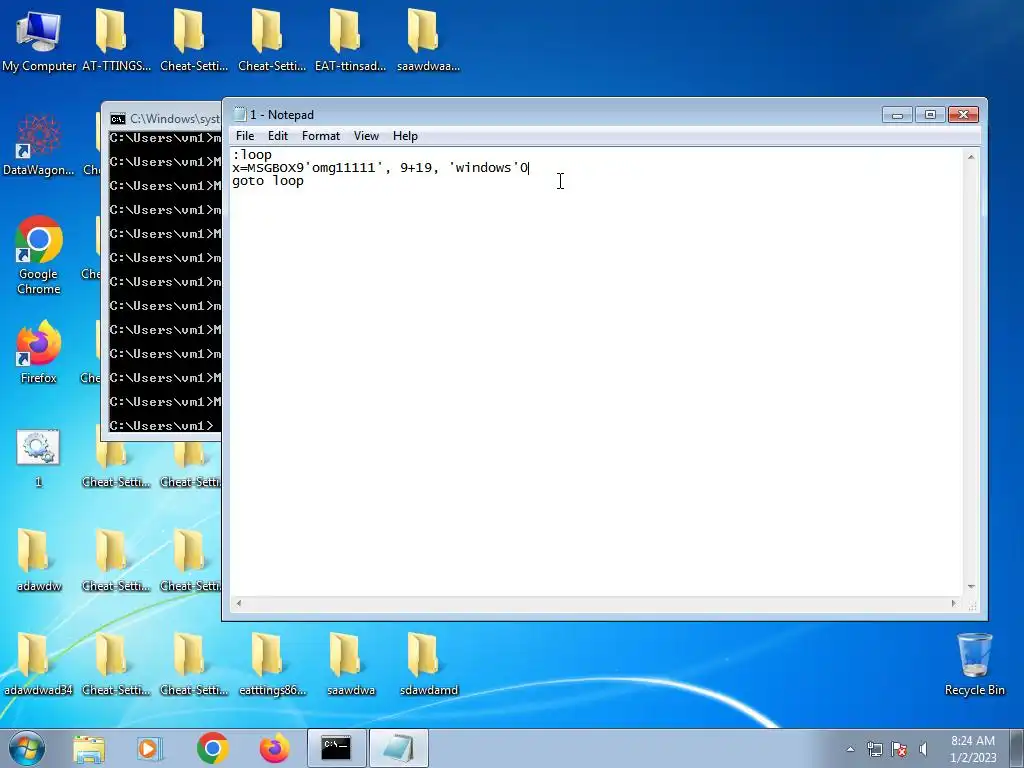The image size is (1024, 768).
Task: Open the network status tray icon
Action: [874, 749]
